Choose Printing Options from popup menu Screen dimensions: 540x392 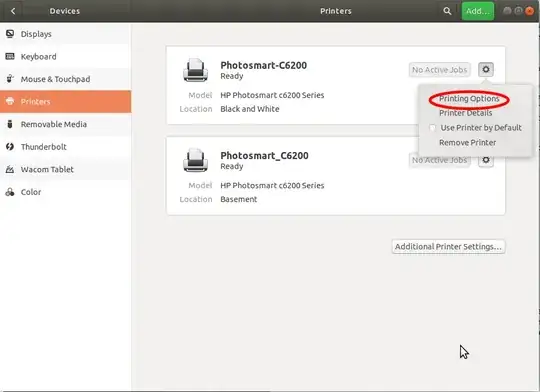(469, 99)
